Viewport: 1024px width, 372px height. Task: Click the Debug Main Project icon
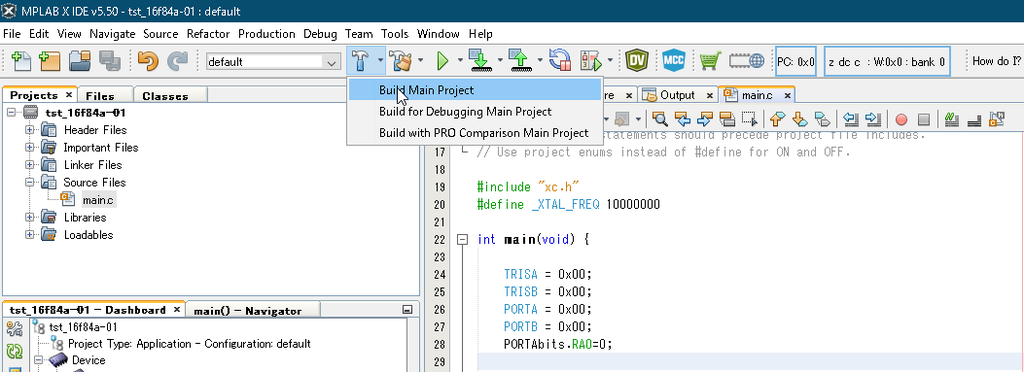(x=591, y=61)
